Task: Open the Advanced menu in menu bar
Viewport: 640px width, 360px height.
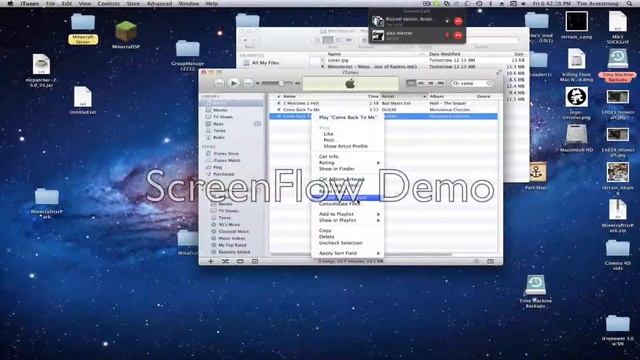Action: click(x=159, y=3)
